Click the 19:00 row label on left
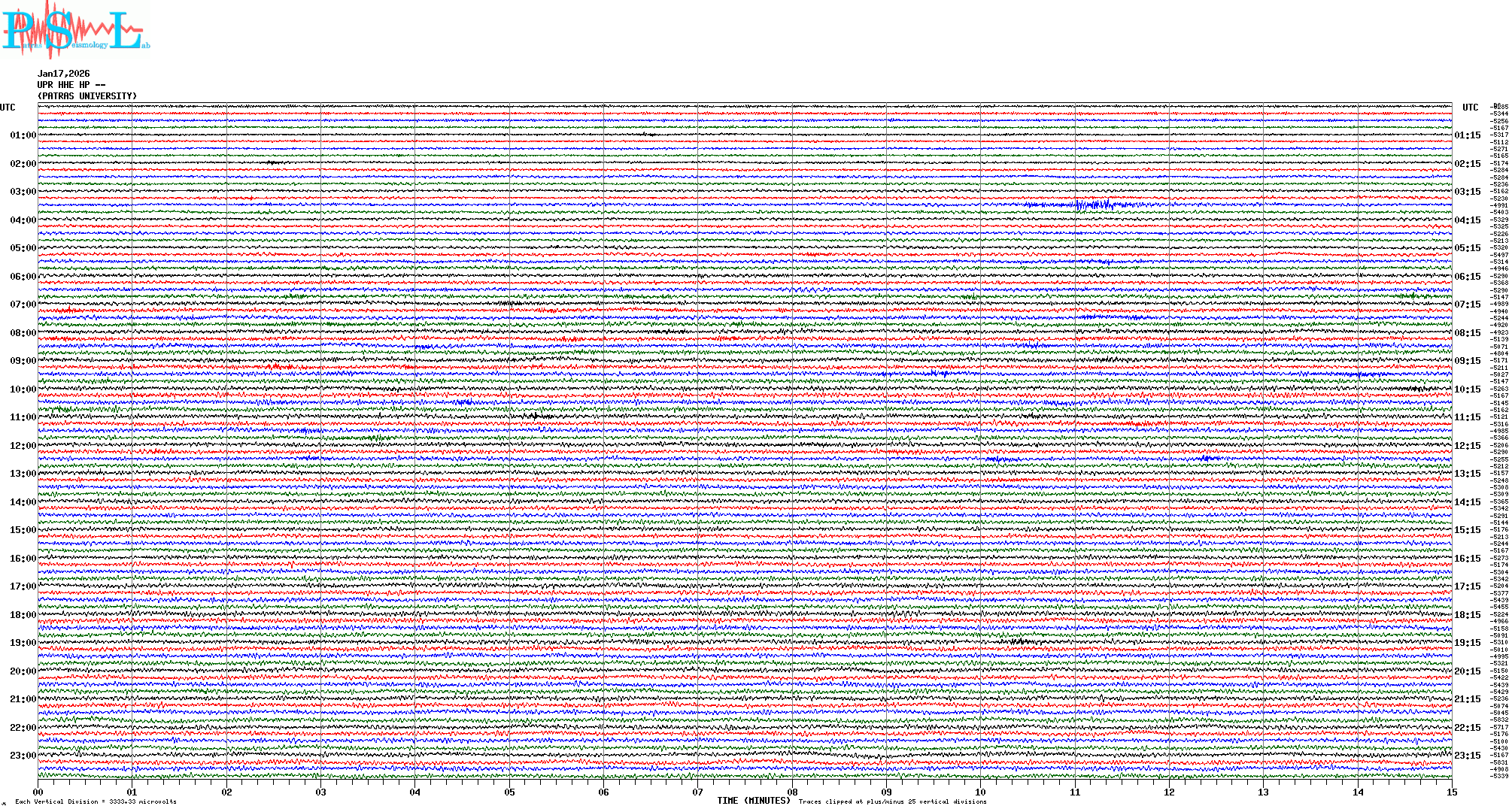This screenshot has height=812, width=1512. (x=23, y=643)
